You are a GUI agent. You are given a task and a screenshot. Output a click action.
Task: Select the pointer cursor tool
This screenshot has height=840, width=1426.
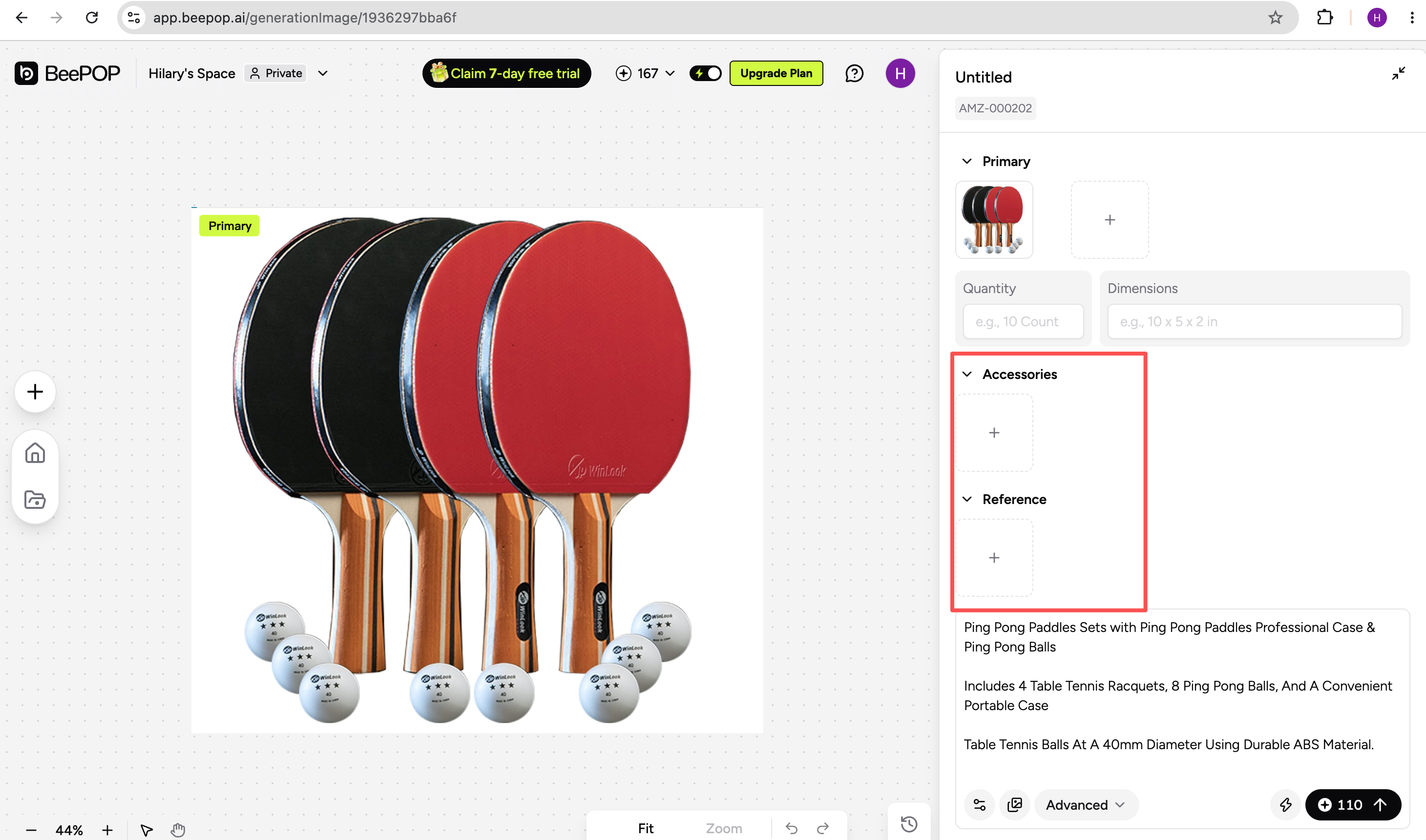click(x=146, y=830)
